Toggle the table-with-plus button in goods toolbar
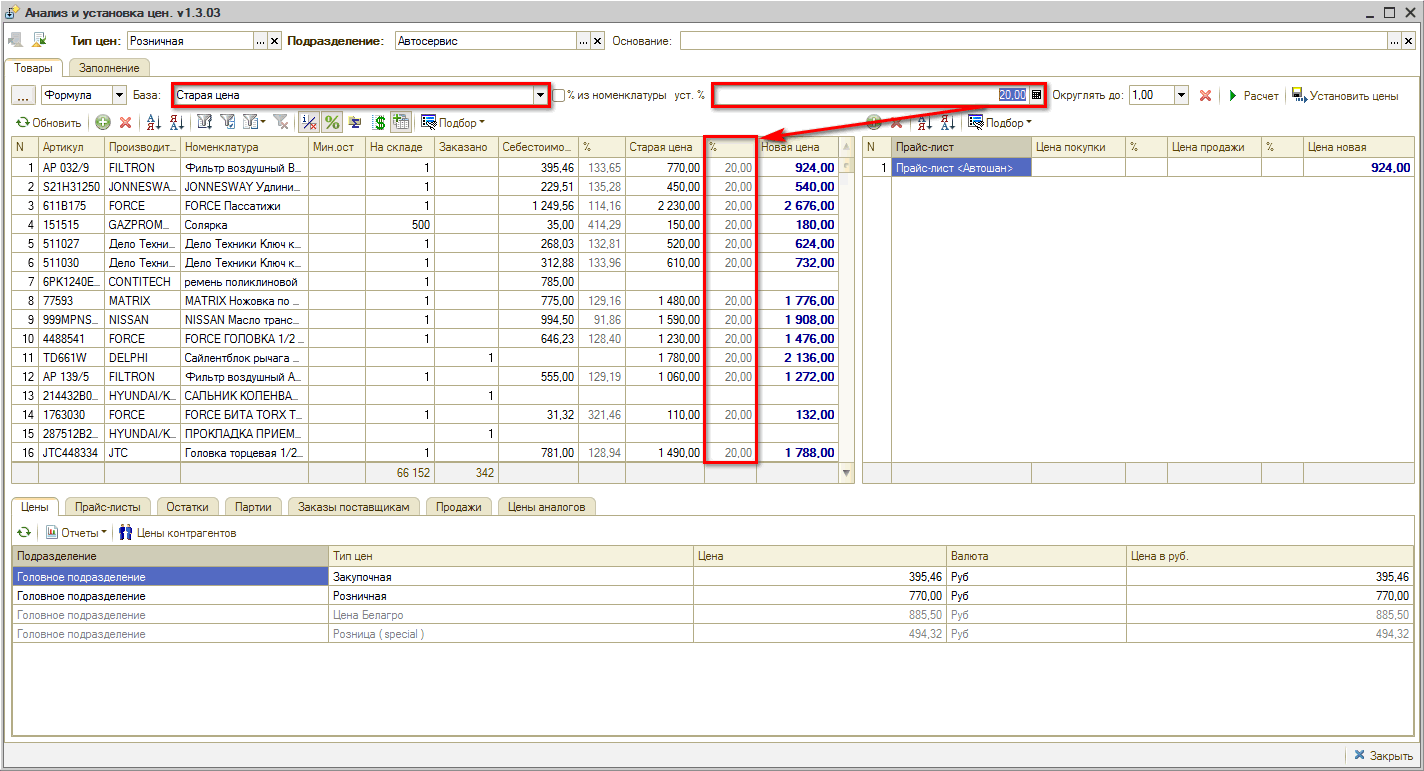 (401, 123)
